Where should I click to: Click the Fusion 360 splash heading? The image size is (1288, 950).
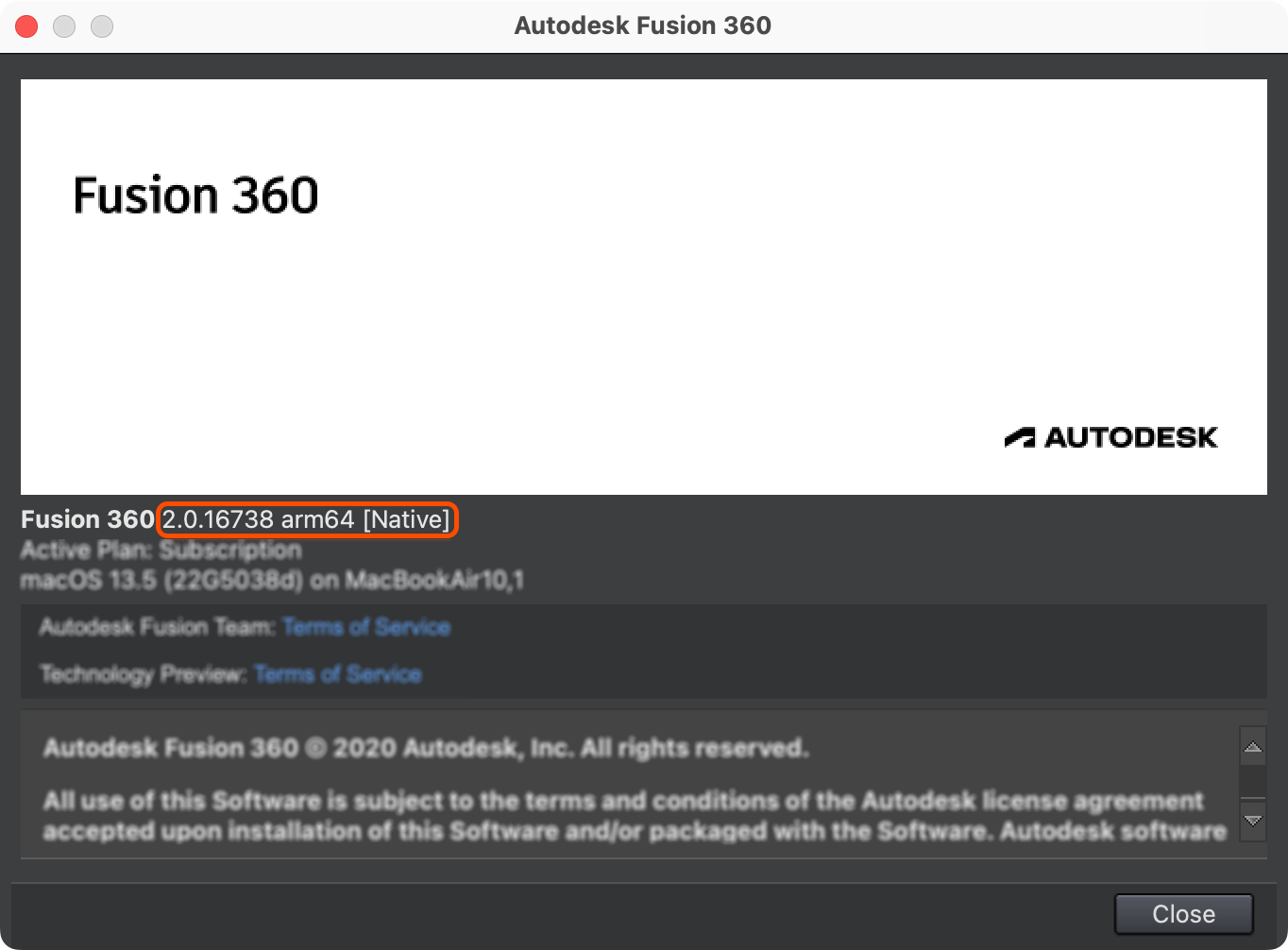click(x=195, y=195)
